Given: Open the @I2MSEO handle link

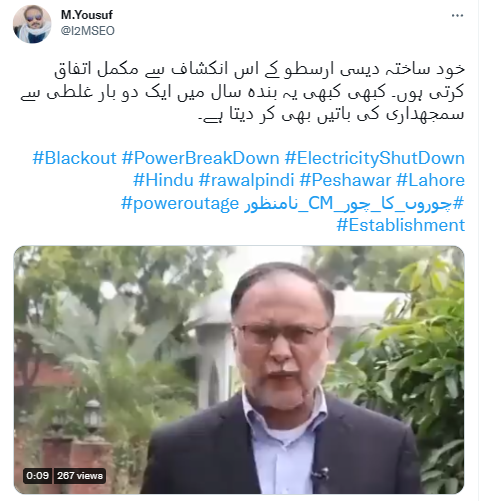Looking at the screenshot, I should point(88,31).
